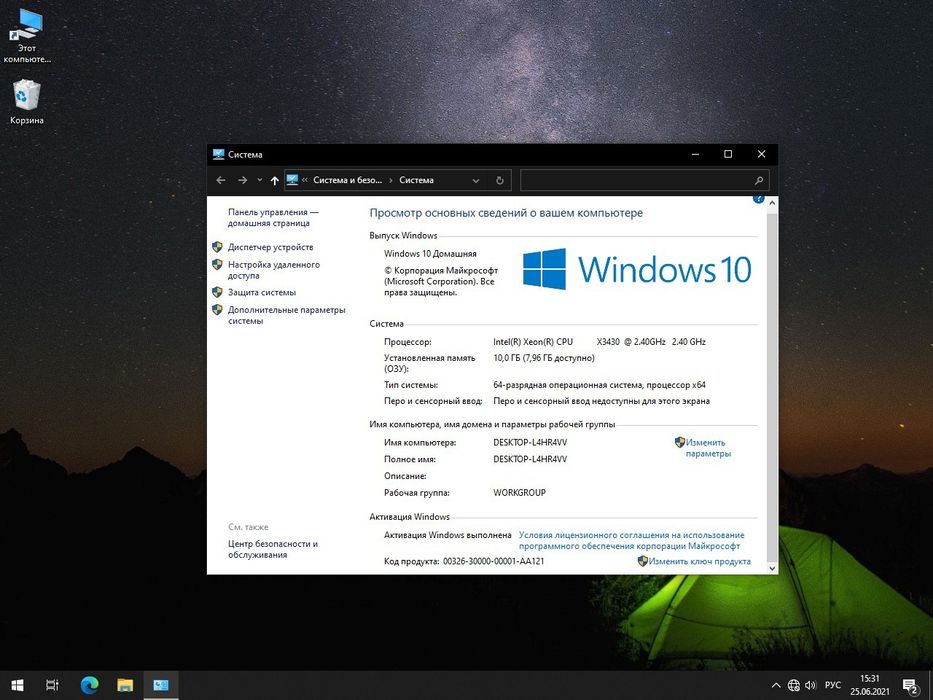The height and width of the screenshot is (700, 933).
Task: Open license terms link Условия лицензионного соглашения
Action: coord(631,540)
